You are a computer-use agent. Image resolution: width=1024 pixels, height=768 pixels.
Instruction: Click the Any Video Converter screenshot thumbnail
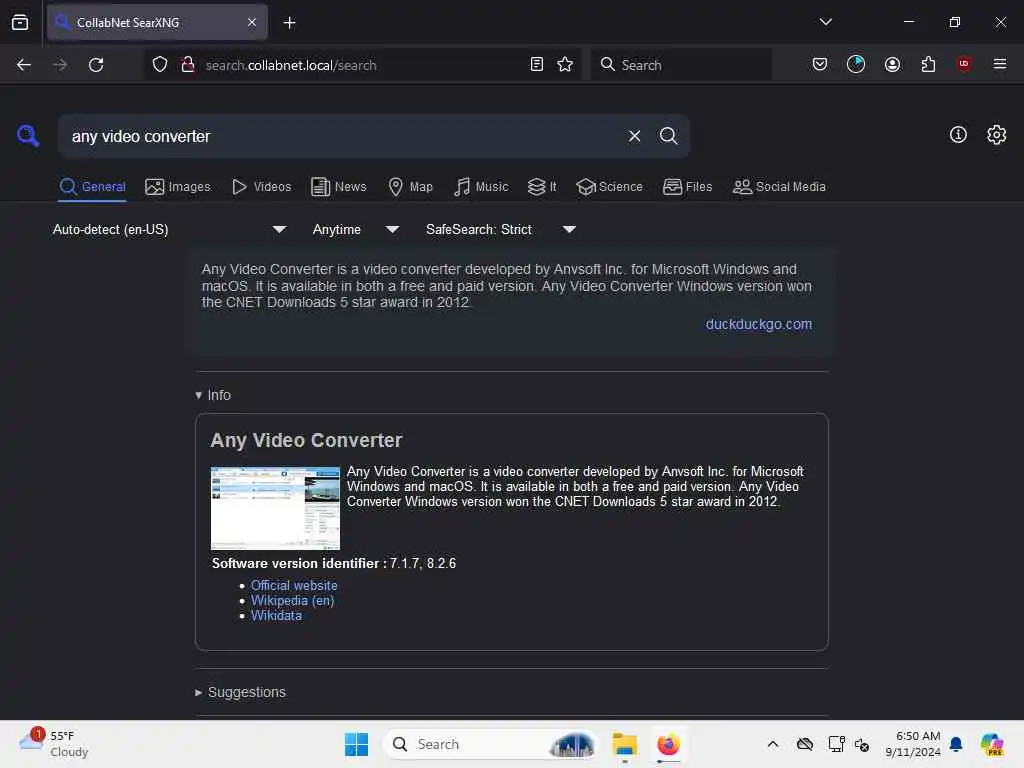(x=275, y=508)
